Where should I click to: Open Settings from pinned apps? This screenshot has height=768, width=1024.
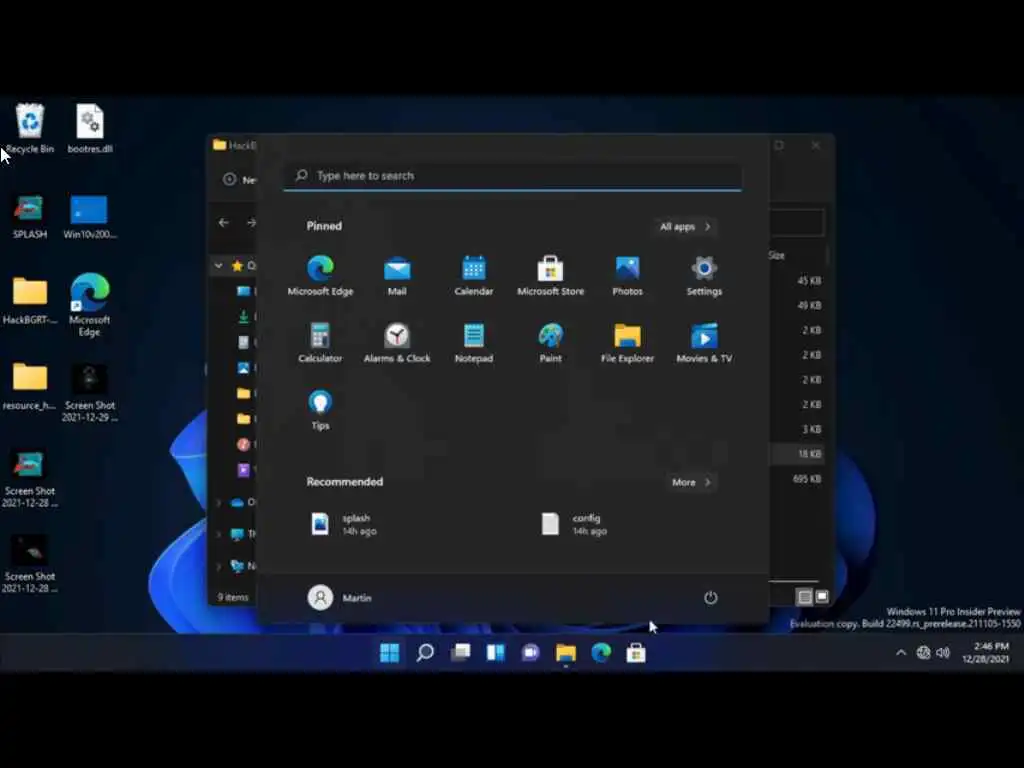[x=704, y=276]
